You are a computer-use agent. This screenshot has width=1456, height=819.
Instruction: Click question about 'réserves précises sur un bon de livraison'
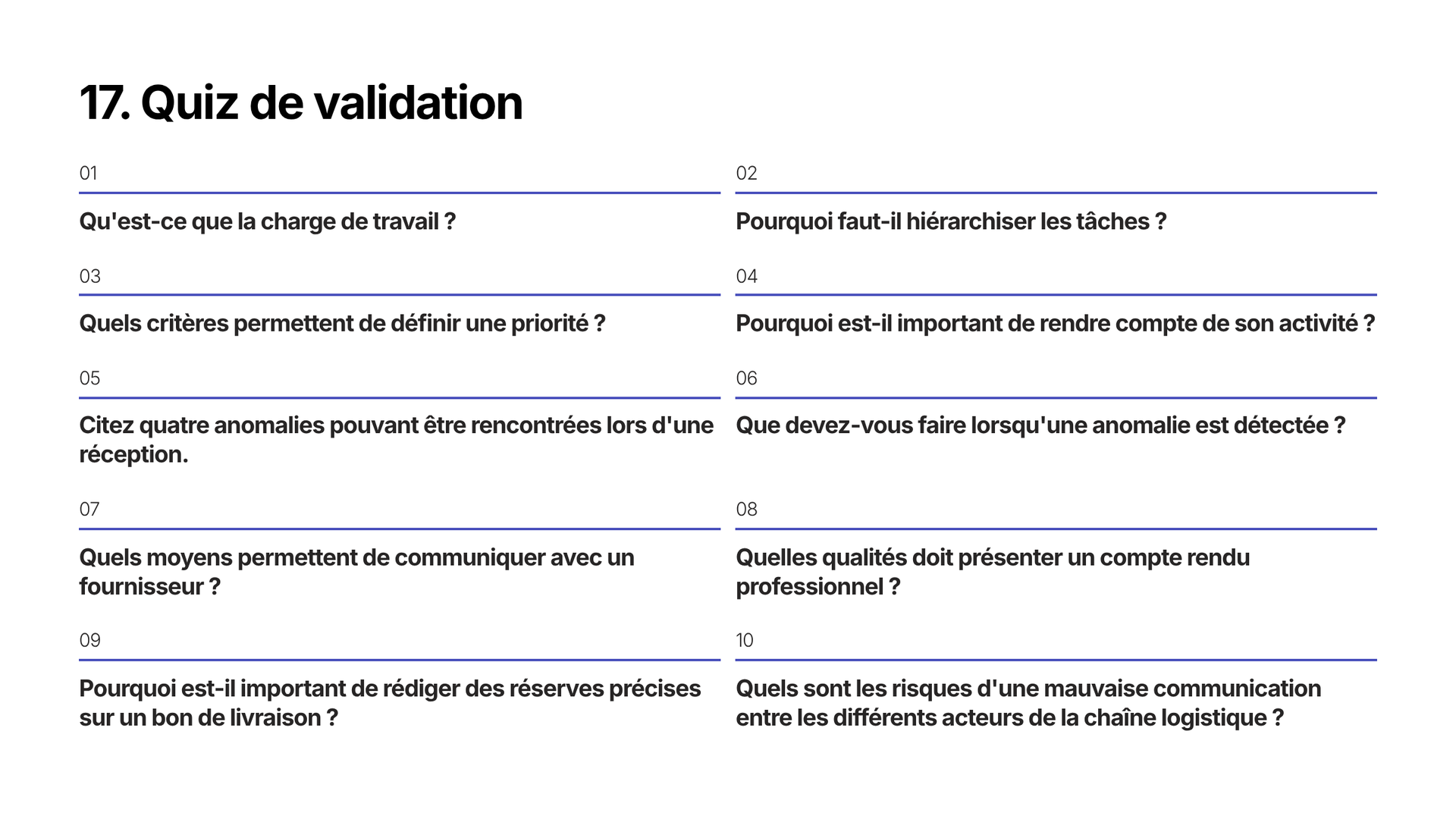(390, 703)
